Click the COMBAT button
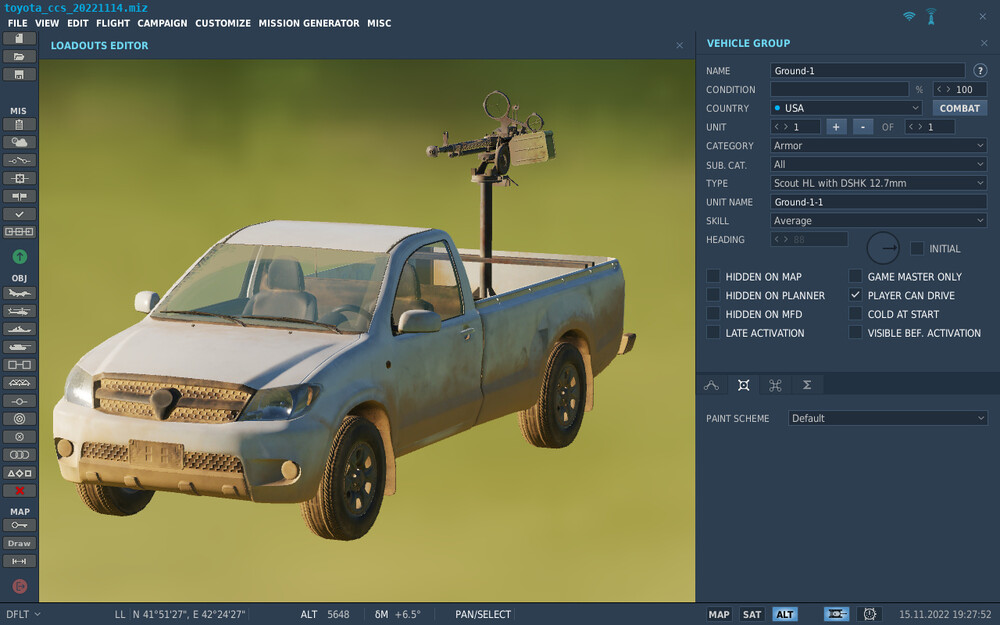Screen dimensions: 1000x625 point(959,108)
